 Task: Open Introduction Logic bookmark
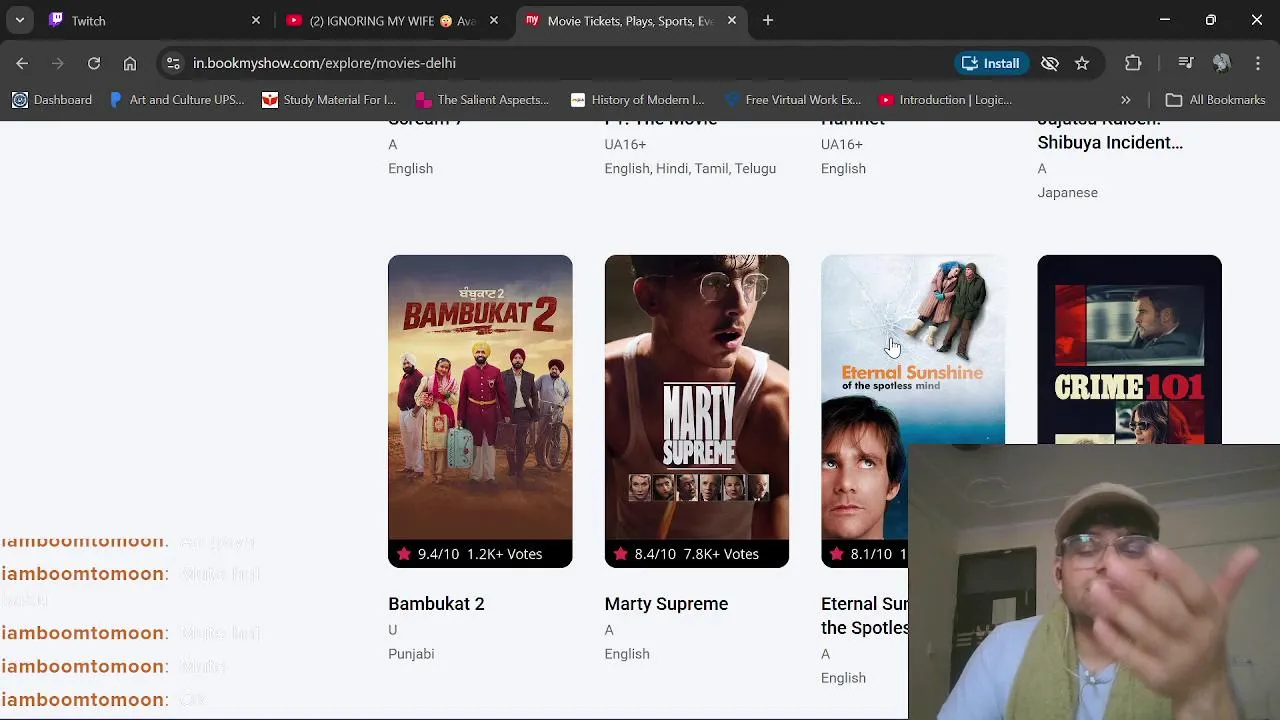[945, 100]
